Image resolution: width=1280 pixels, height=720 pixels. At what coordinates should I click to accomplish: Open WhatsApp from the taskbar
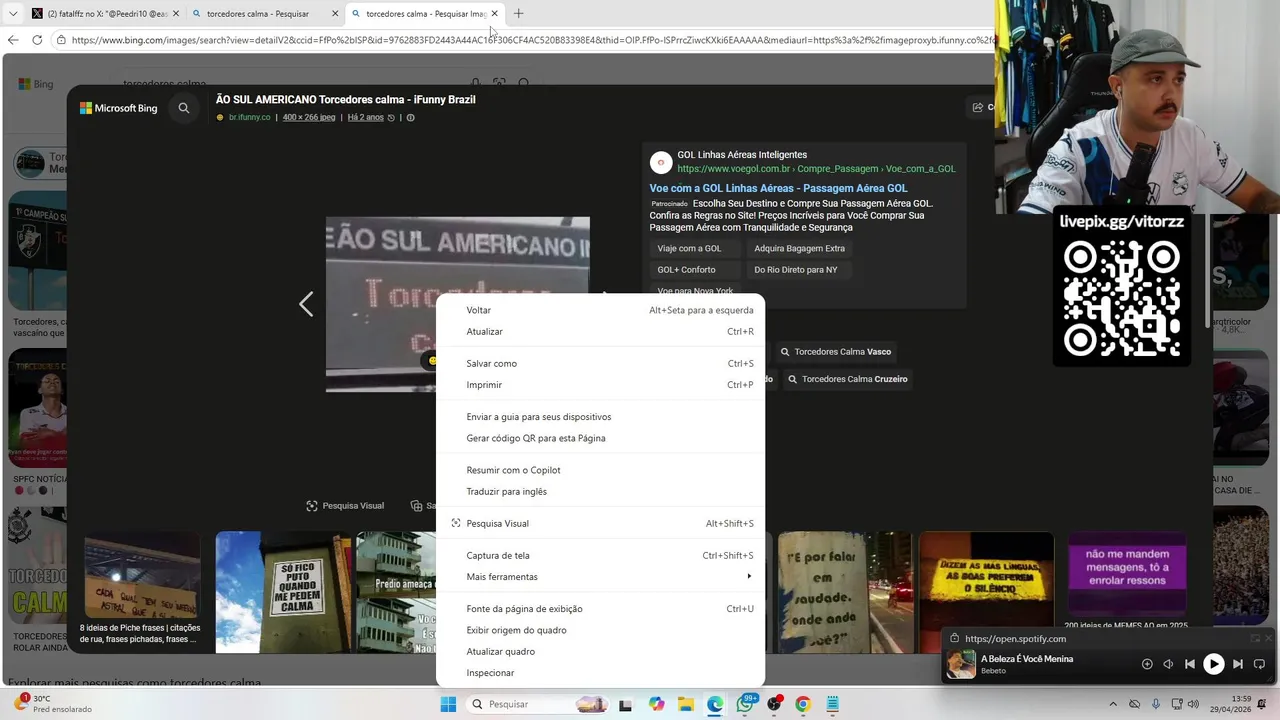[745, 704]
